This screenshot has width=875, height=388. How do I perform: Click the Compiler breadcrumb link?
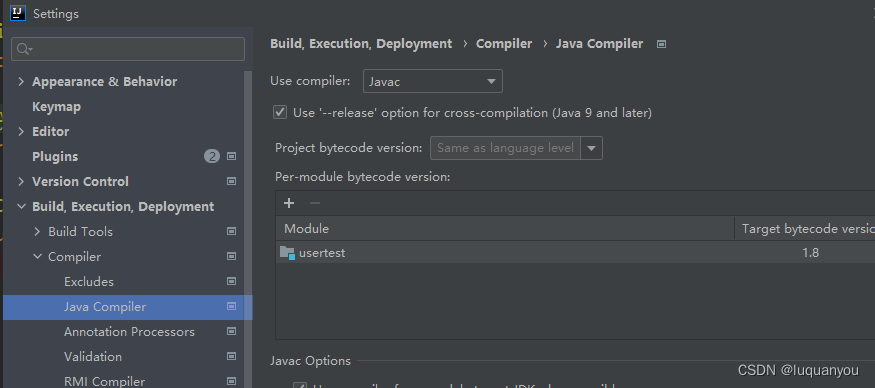[504, 44]
